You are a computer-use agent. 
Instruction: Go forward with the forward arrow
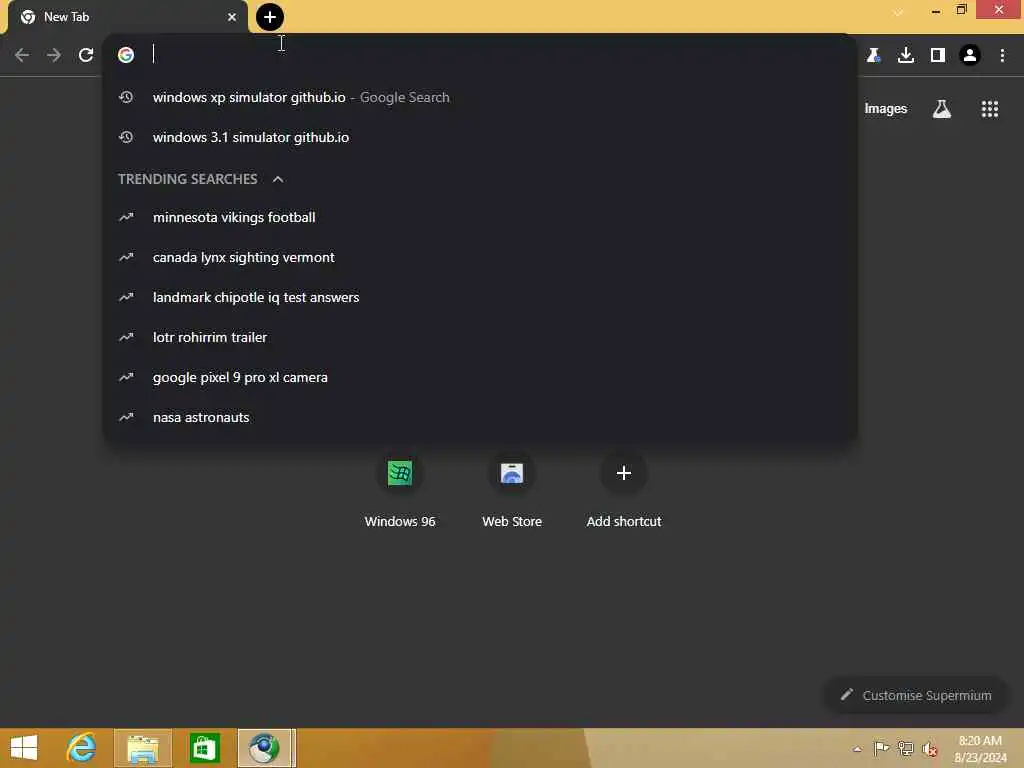tap(54, 55)
